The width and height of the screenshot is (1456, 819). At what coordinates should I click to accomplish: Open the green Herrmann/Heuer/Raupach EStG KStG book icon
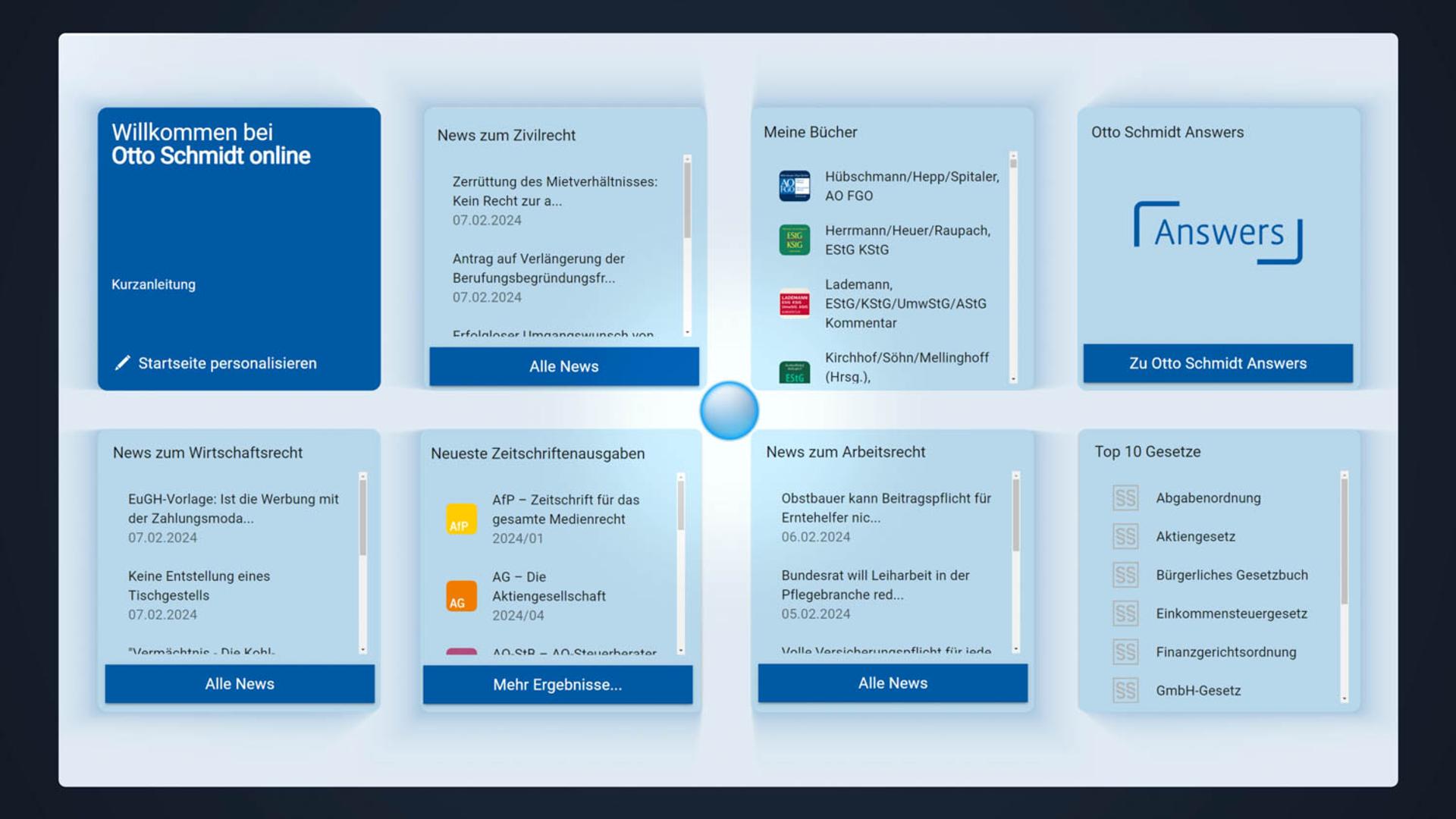pyautogui.click(x=794, y=240)
